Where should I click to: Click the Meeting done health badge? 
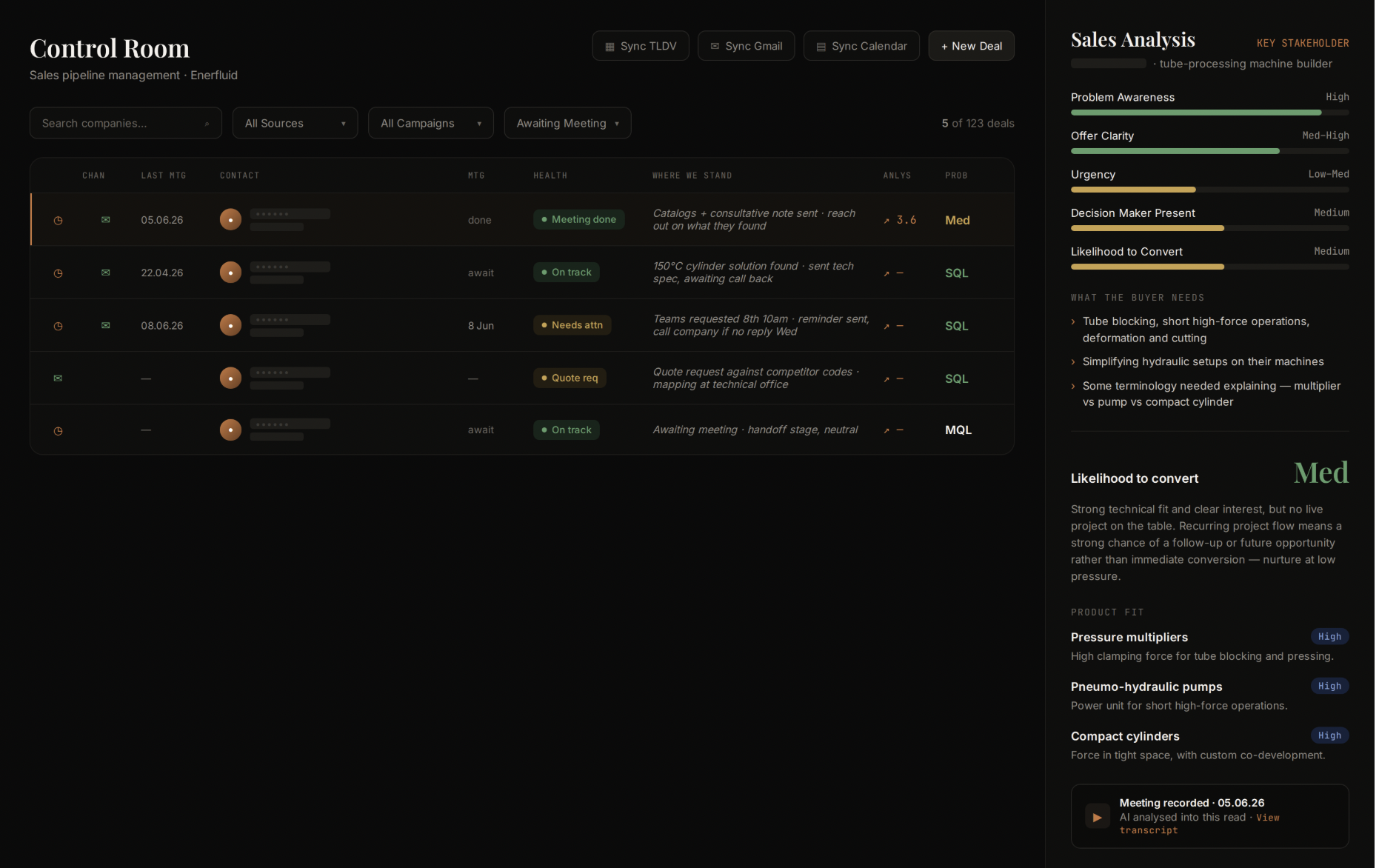click(x=579, y=219)
